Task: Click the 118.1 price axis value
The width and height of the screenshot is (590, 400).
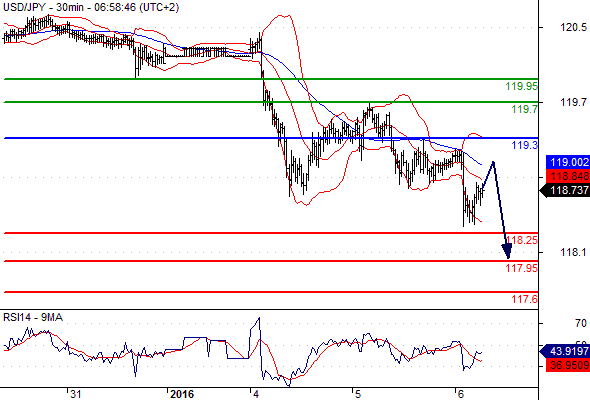Action: [x=573, y=252]
